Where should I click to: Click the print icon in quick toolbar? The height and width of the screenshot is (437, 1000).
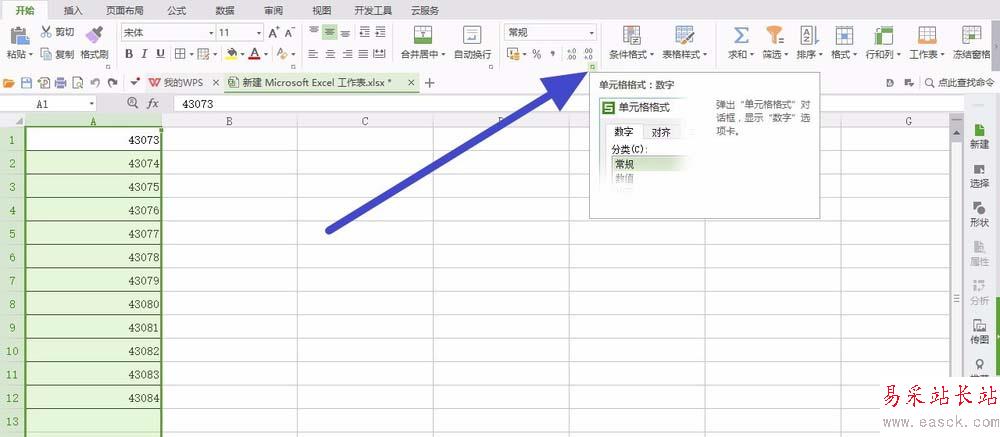(x=61, y=82)
